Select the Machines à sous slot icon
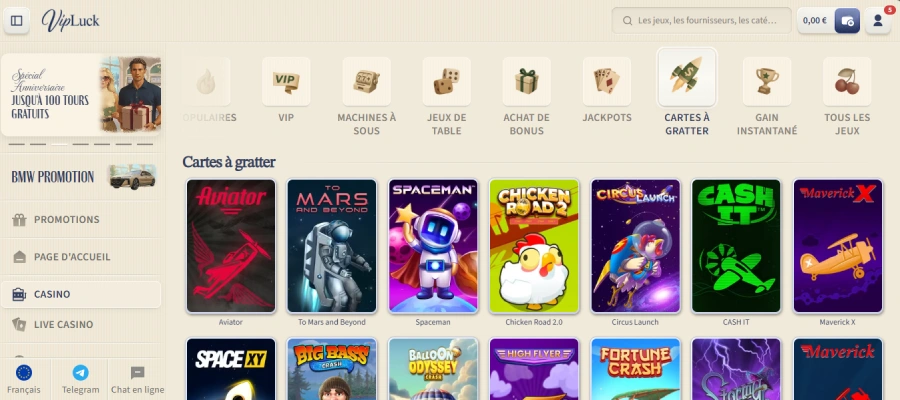Screen dimensions: 900x400 [366, 81]
